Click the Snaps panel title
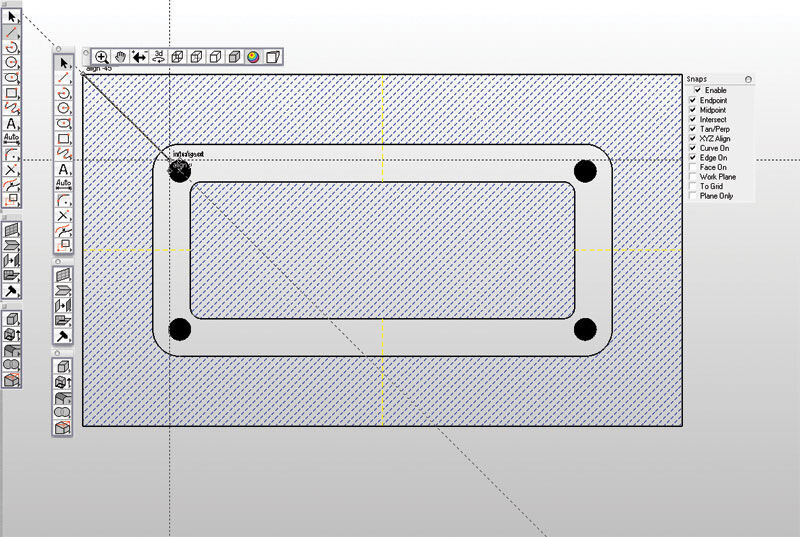The height and width of the screenshot is (537, 800). (696, 79)
